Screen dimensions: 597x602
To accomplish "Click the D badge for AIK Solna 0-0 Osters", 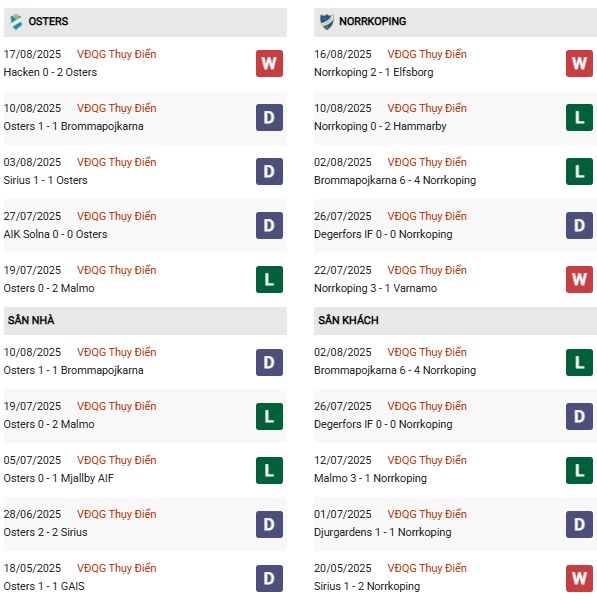I will [x=270, y=225].
